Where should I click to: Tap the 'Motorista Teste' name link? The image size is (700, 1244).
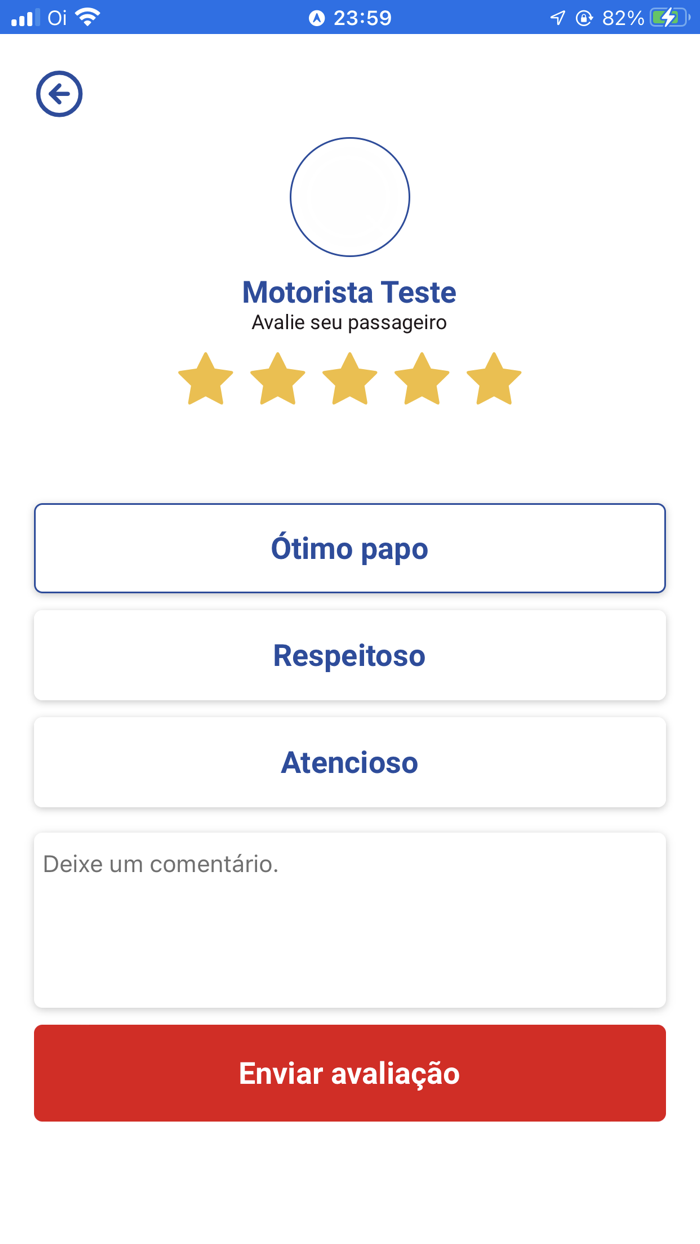pos(349,291)
